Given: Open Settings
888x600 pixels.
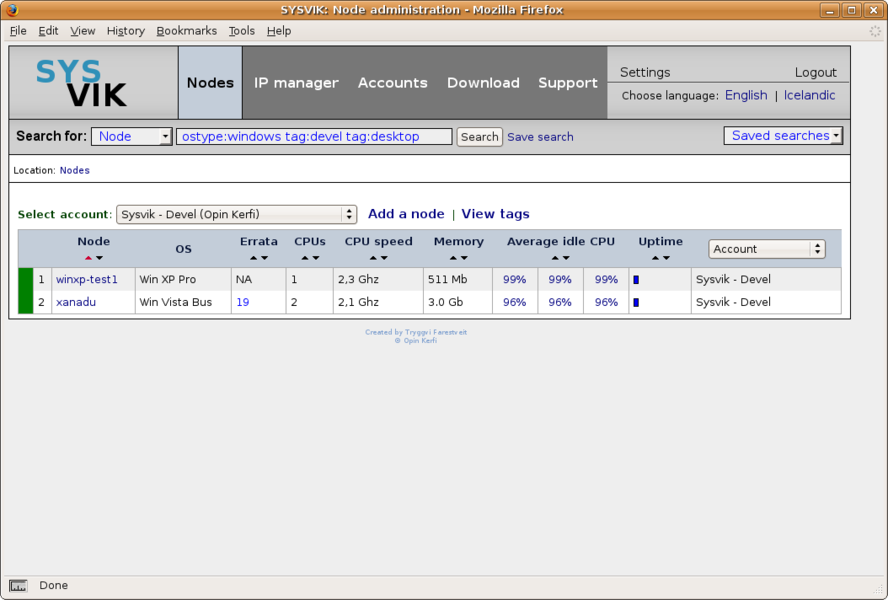Looking at the screenshot, I should tap(645, 72).
